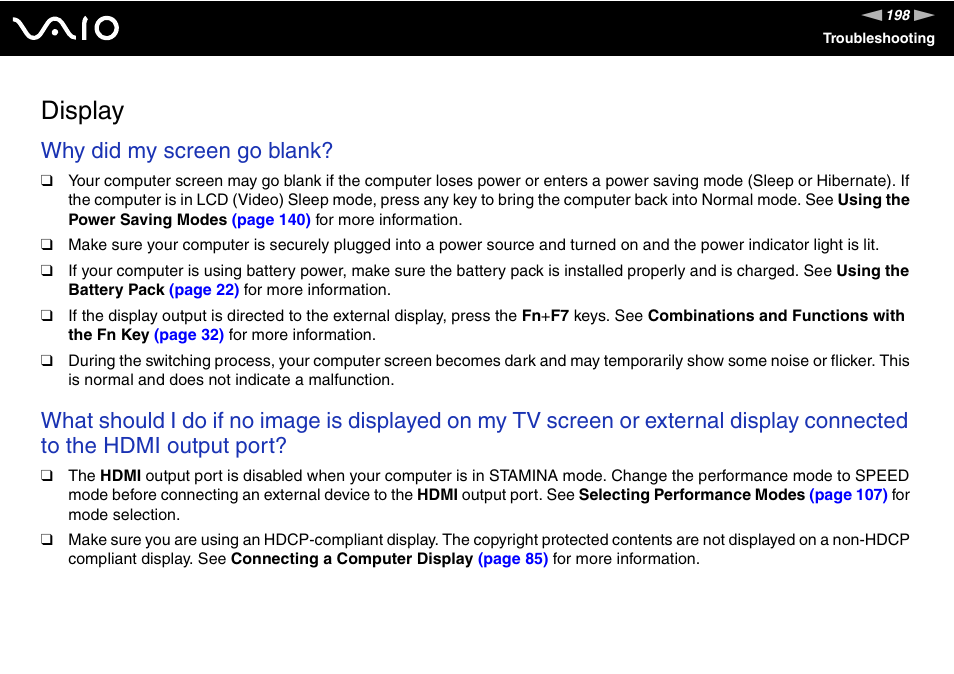The width and height of the screenshot is (954, 674).
Task: Click heading about HDMI output port
Action: (x=474, y=433)
